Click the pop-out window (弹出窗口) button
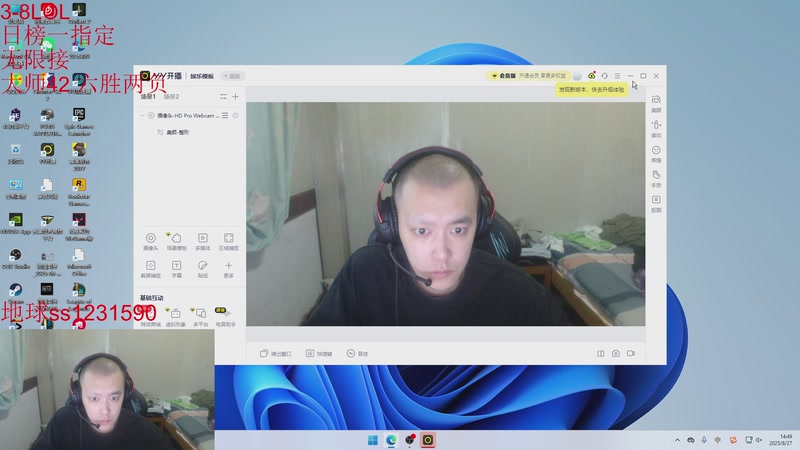Screen dimensions: 800x450 click(x=276, y=354)
